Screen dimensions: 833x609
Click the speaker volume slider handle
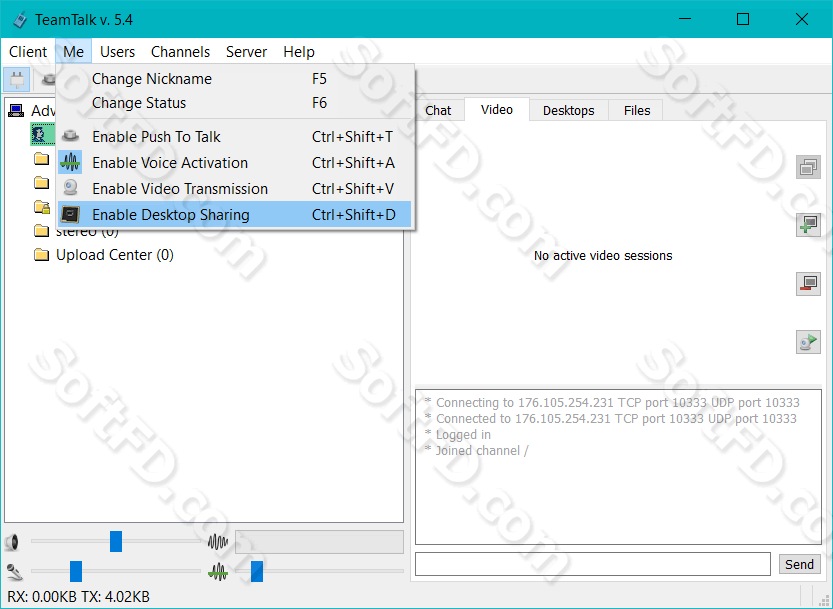[116, 542]
